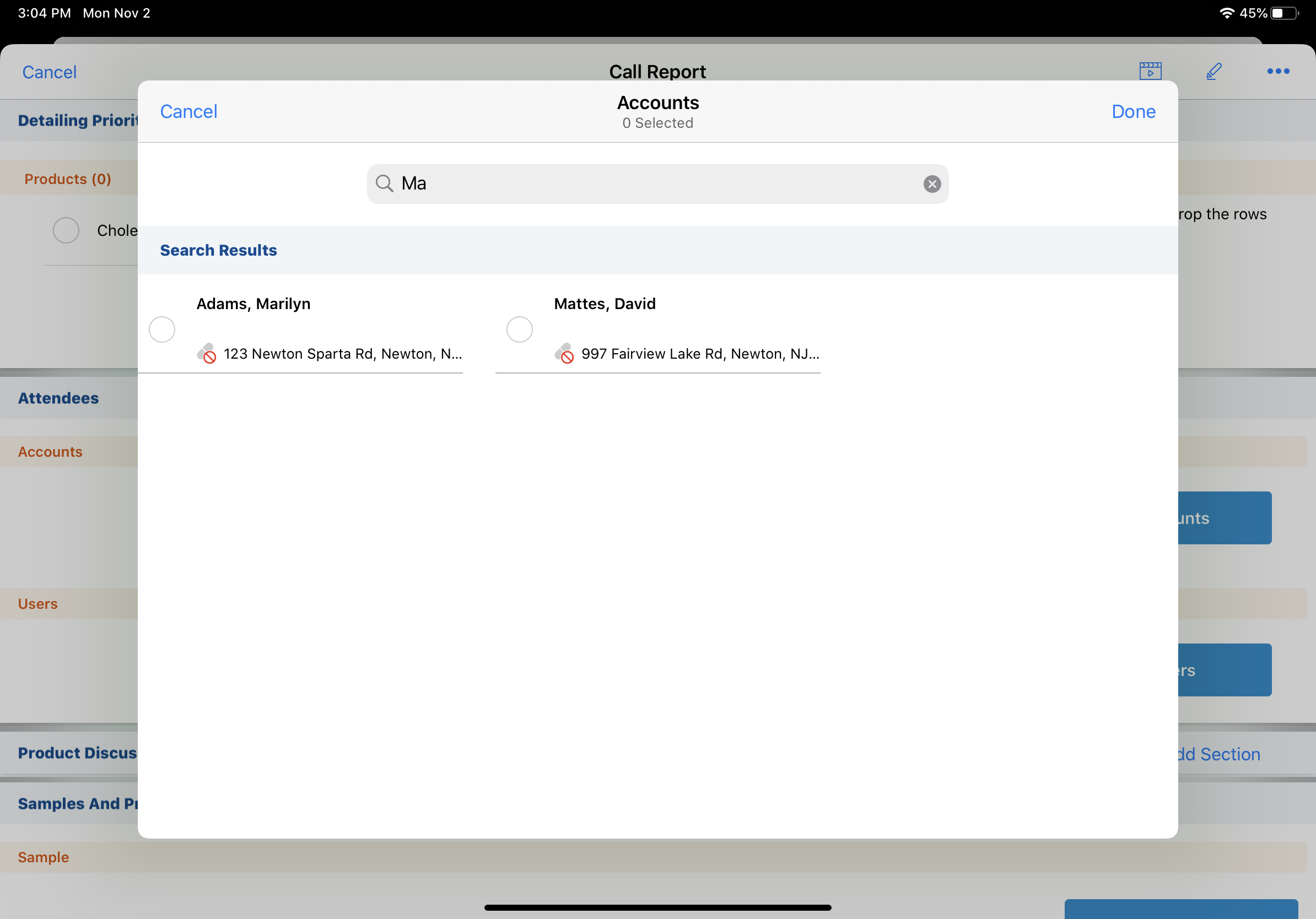Tap the no-sample pill icon for Adams, Marilyn

206,354
